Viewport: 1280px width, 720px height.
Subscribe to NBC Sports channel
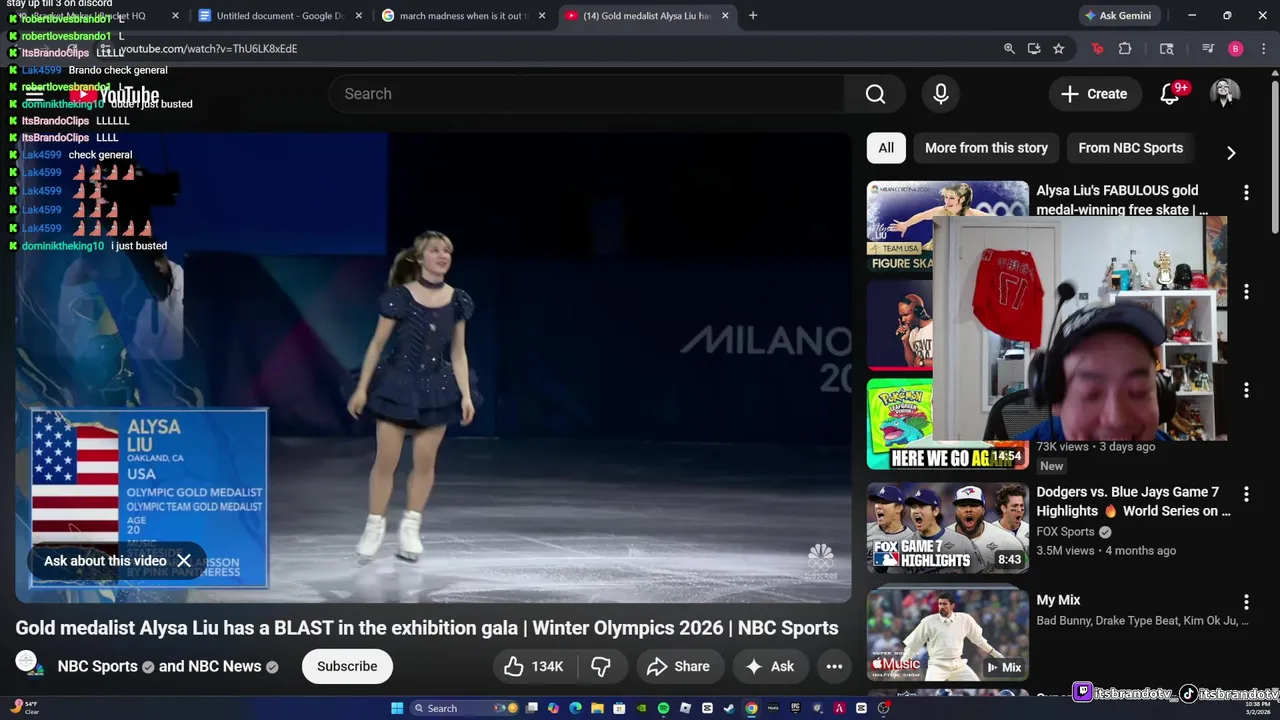pos(347,666)
